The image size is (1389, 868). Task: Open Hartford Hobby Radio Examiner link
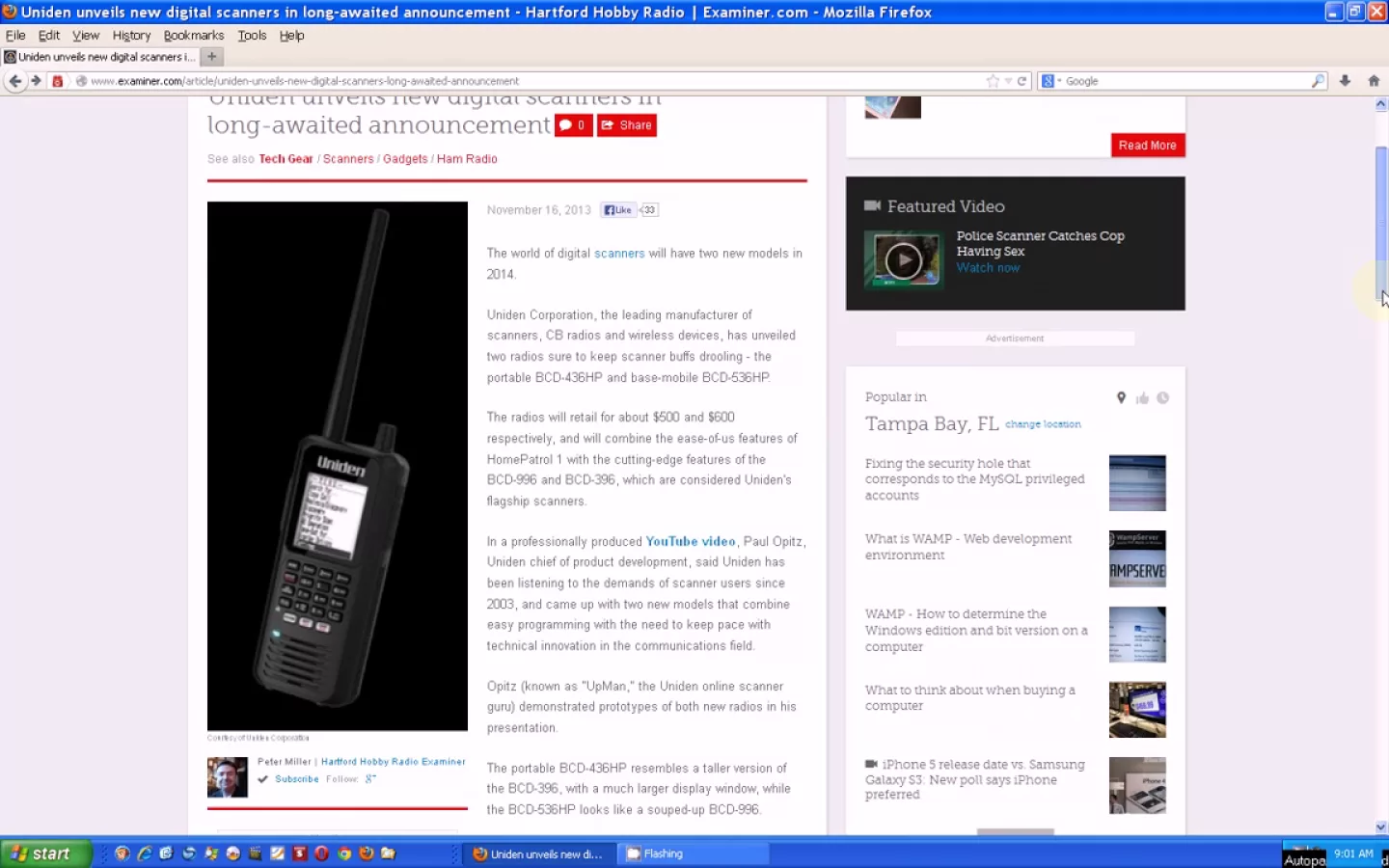[x=394, y=762]
